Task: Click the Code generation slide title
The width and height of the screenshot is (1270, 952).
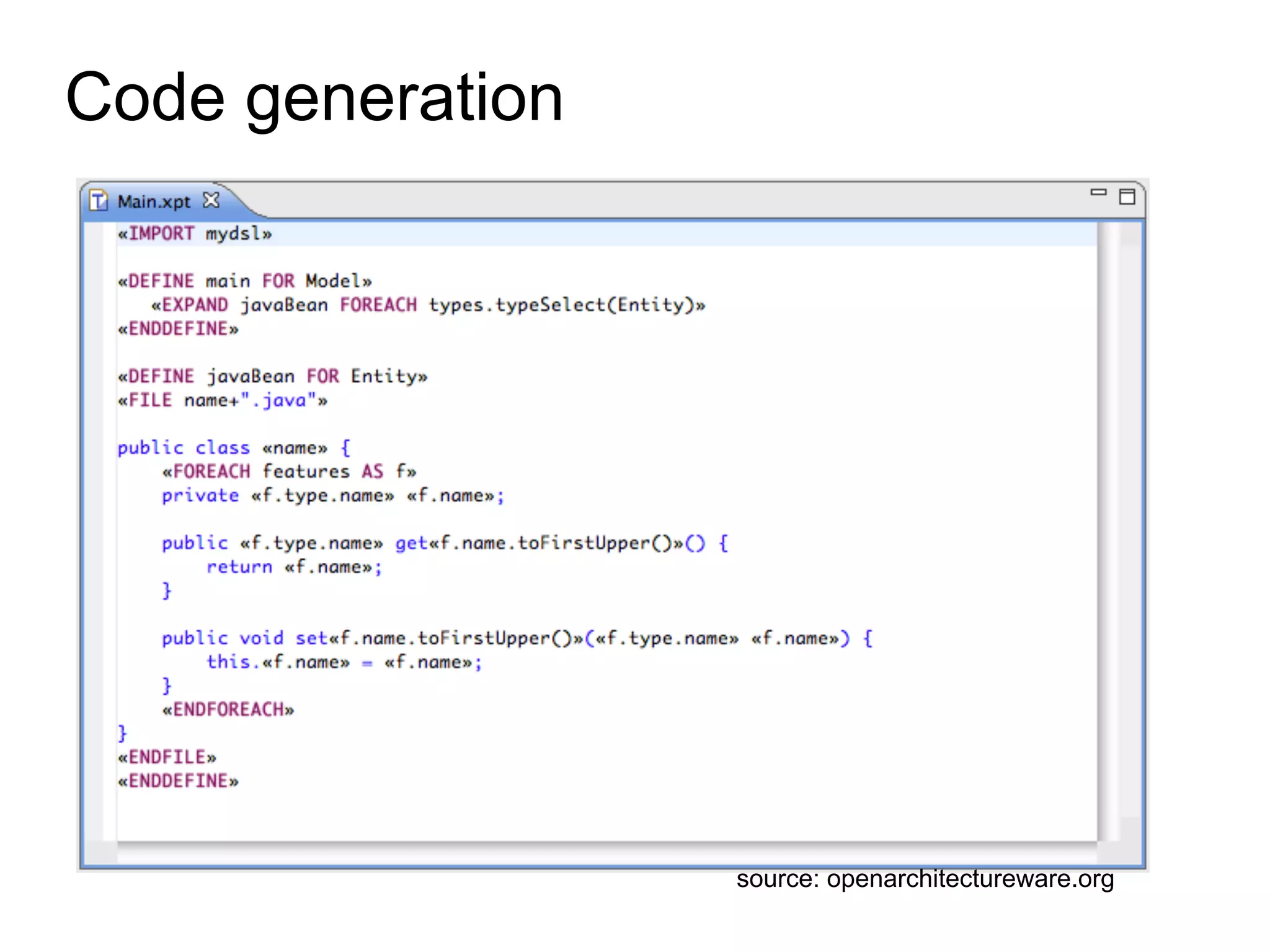Action: tap(314, 98)
